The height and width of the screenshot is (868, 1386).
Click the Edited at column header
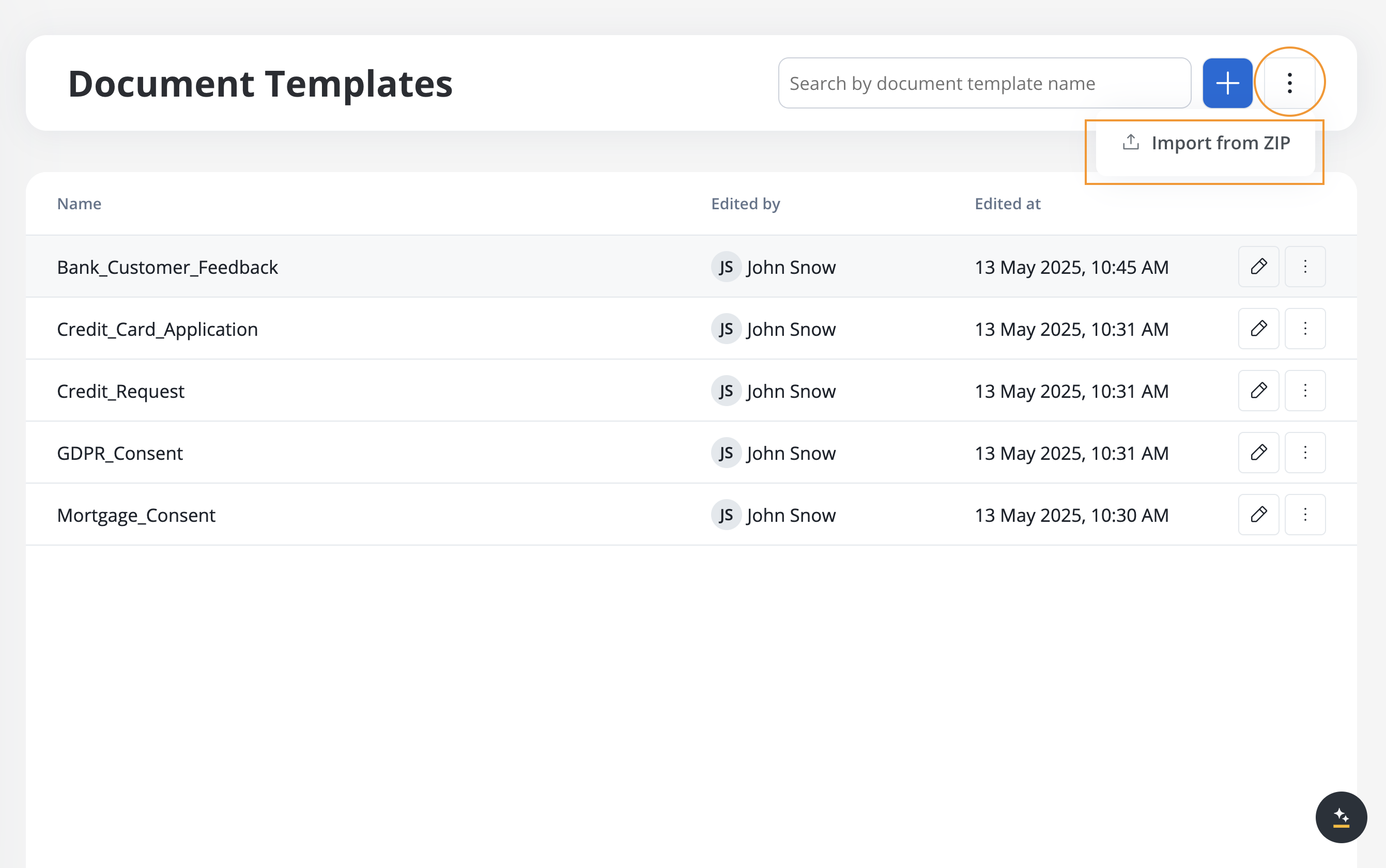[x=1007, y=204]
